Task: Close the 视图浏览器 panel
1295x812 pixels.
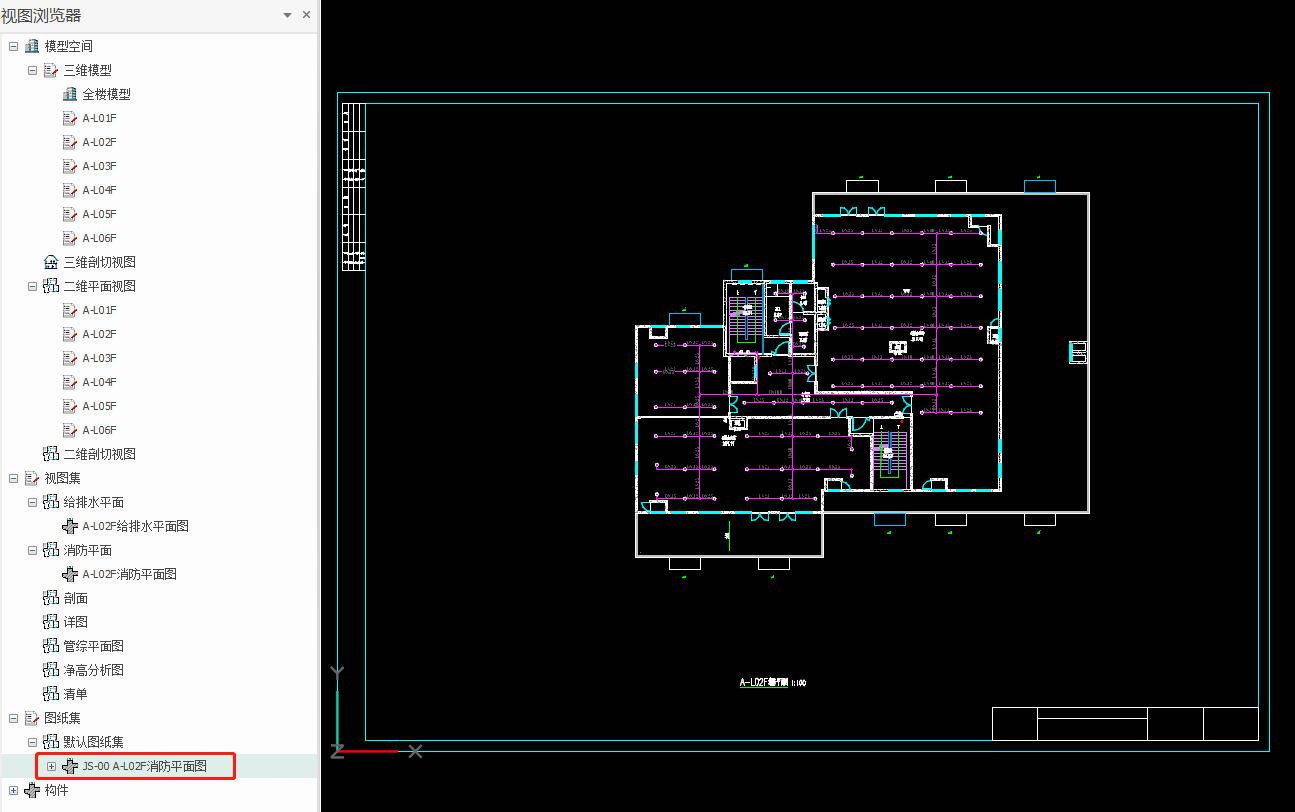Action: point(306,15)
